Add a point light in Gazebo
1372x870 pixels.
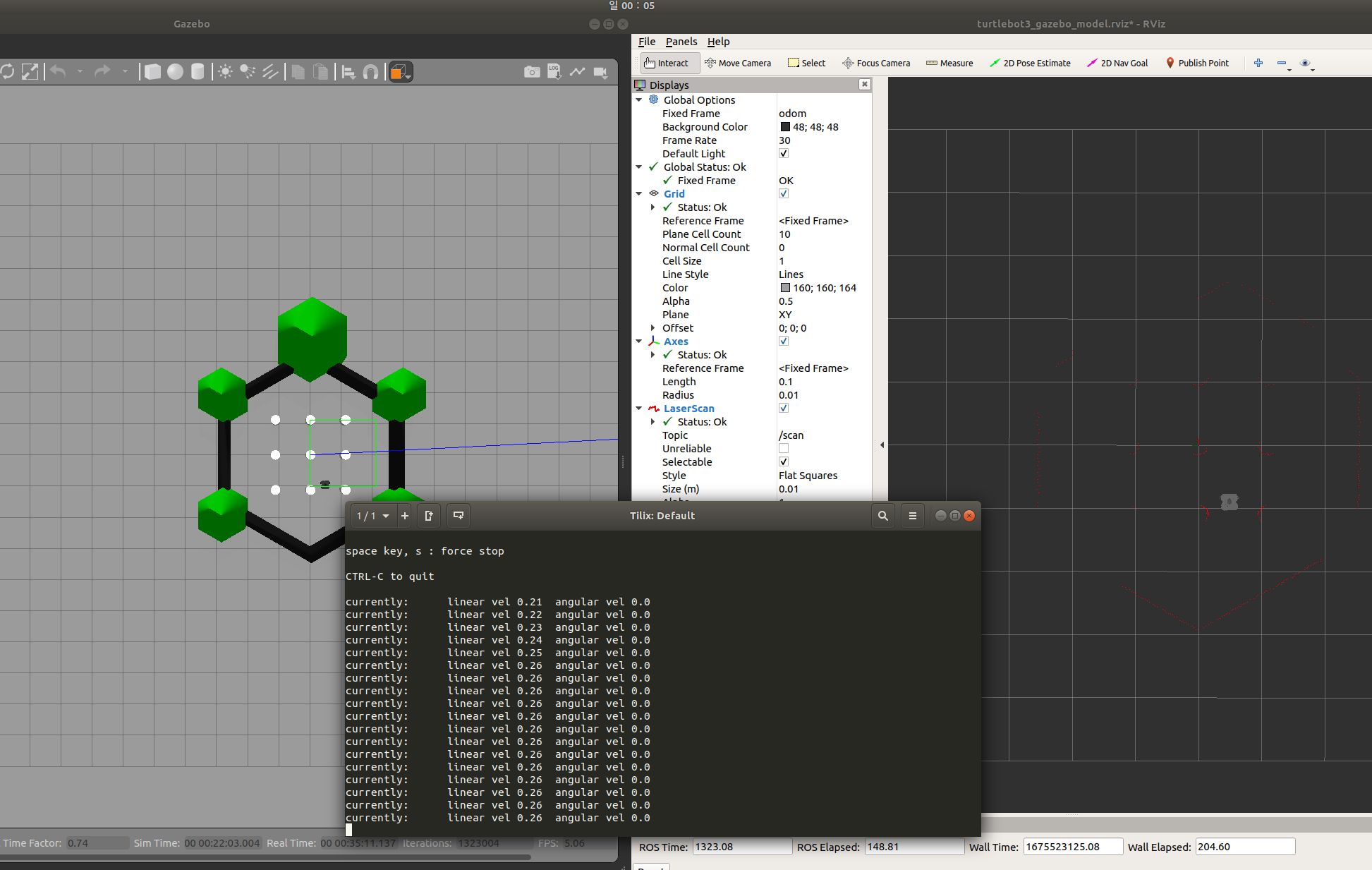pyautogui.click(x=225, y=72)
